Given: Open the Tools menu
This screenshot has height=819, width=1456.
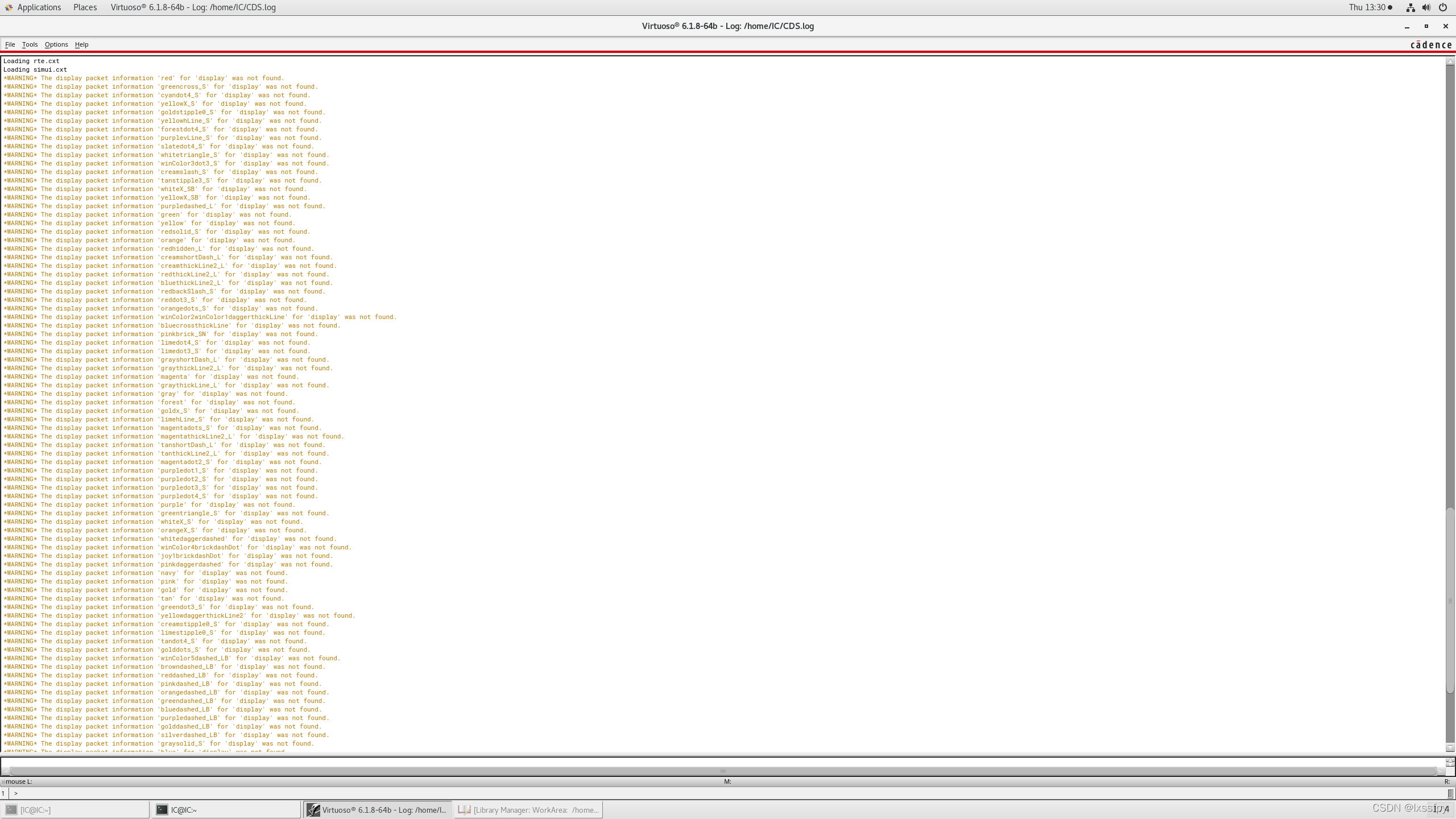Looking at the screenshot, I should (30, 44).
